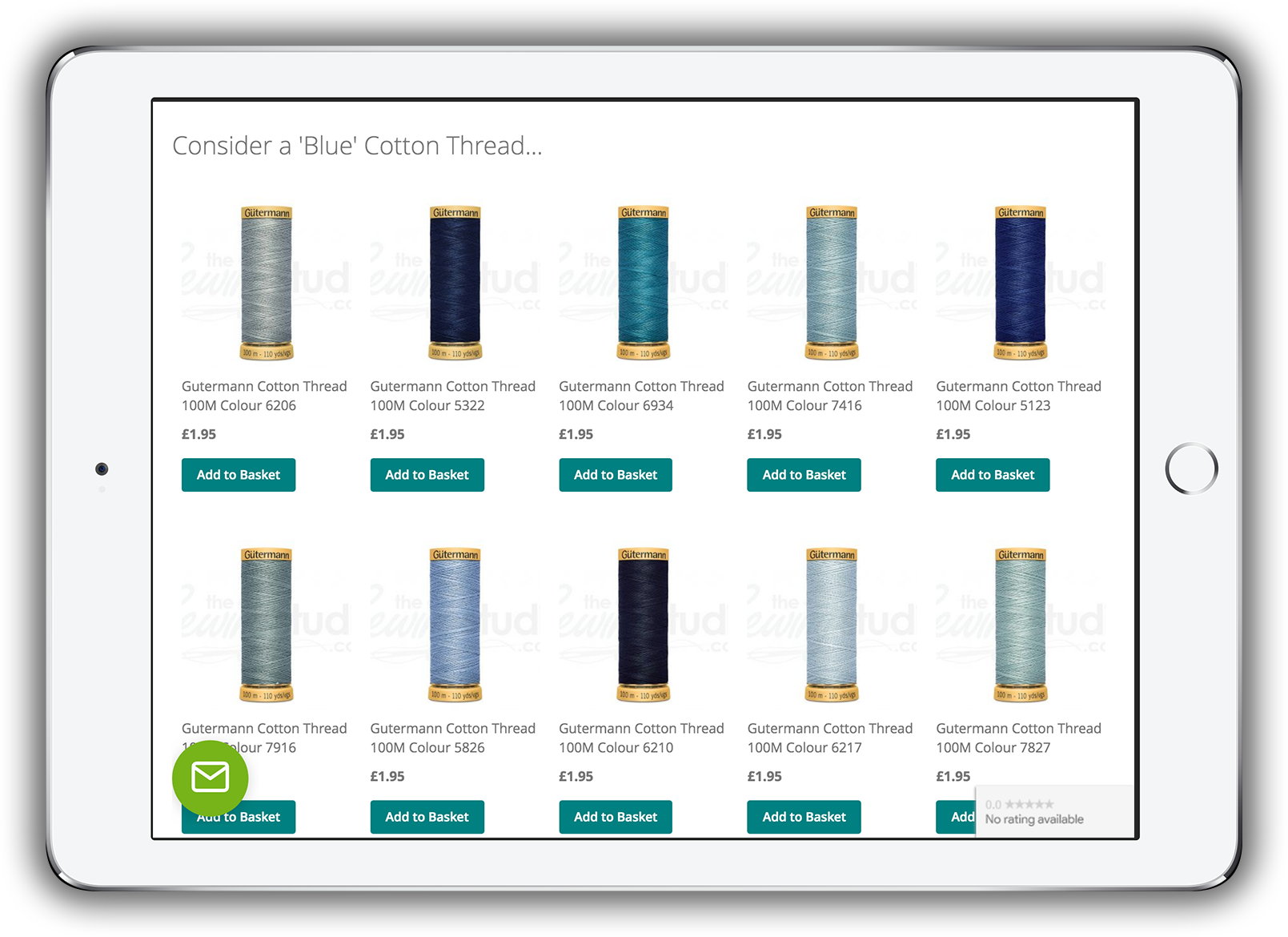
Task: View the Colour 5826 thread spool image
Action: [455, 625]
